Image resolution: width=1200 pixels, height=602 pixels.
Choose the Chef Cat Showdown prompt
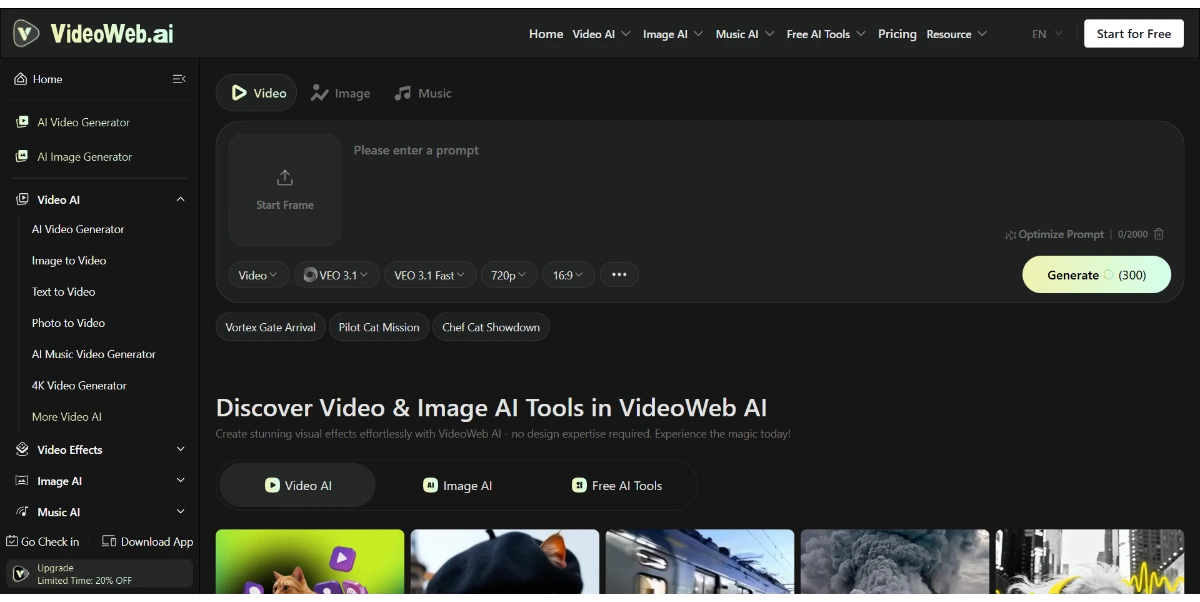[x=491, y=327]
